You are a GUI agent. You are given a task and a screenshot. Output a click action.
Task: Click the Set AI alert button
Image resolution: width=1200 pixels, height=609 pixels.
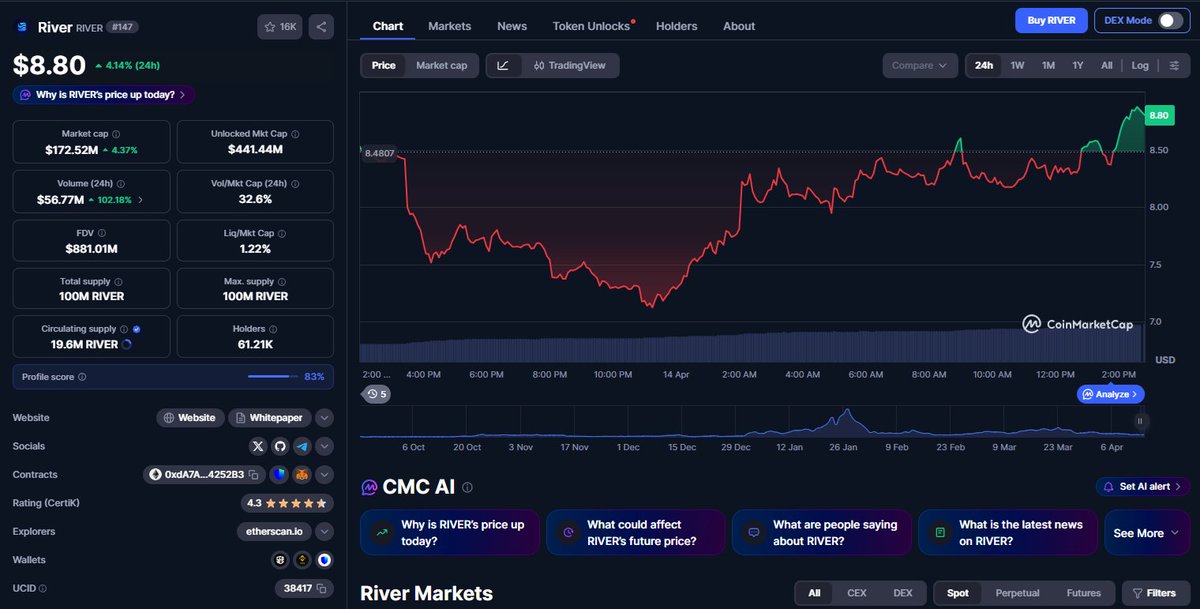coord(1143,487)
